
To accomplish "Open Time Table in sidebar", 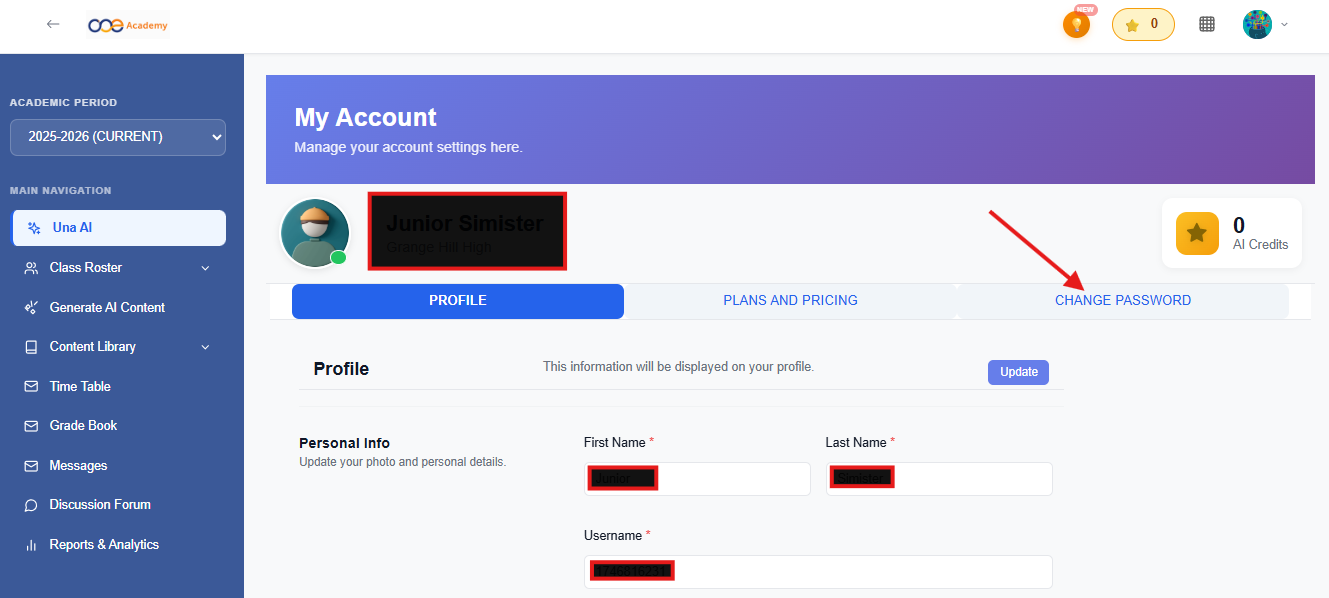I will click(80, 386).
